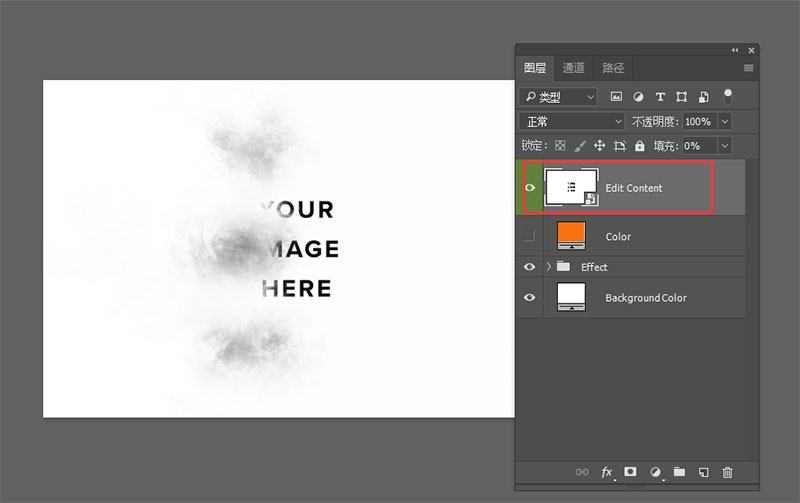Switch to the 通道 channels tab
This screenshot has height=503, width=800.
[x=573, y=68]
